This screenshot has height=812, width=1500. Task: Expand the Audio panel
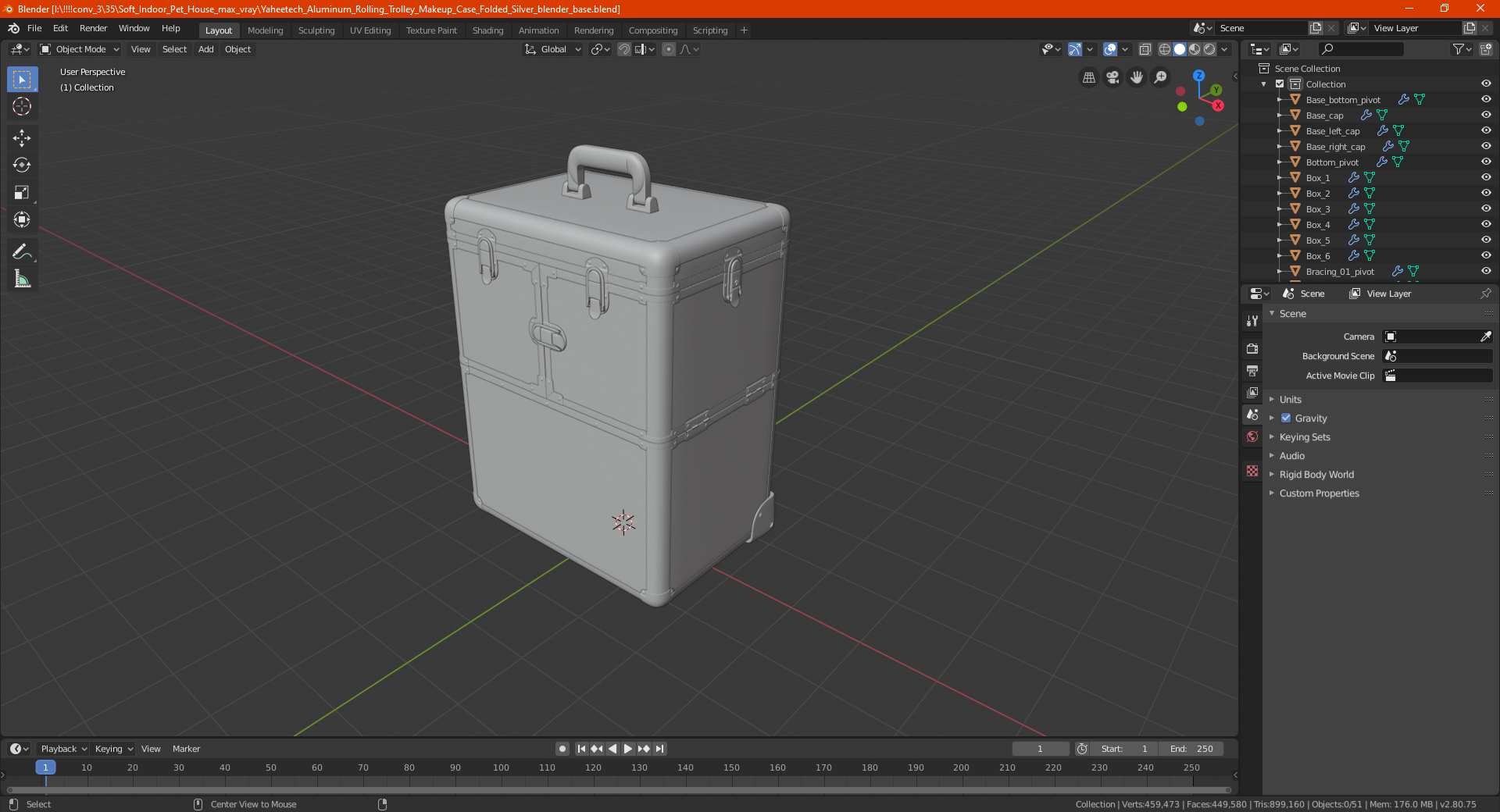tap(1292, 456)
